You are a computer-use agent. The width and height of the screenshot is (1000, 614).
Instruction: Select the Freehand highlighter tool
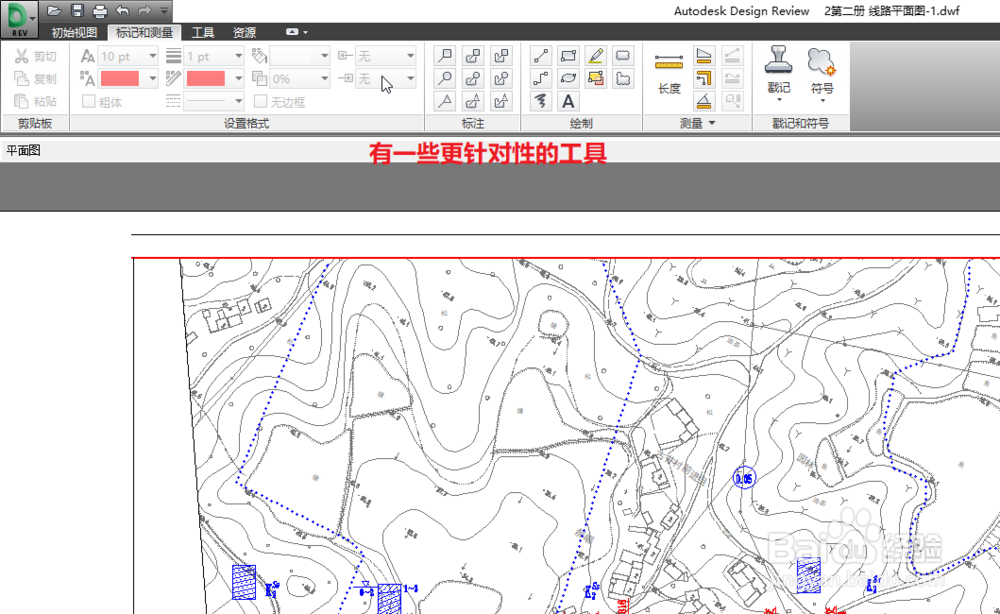[x=596, y=56]
